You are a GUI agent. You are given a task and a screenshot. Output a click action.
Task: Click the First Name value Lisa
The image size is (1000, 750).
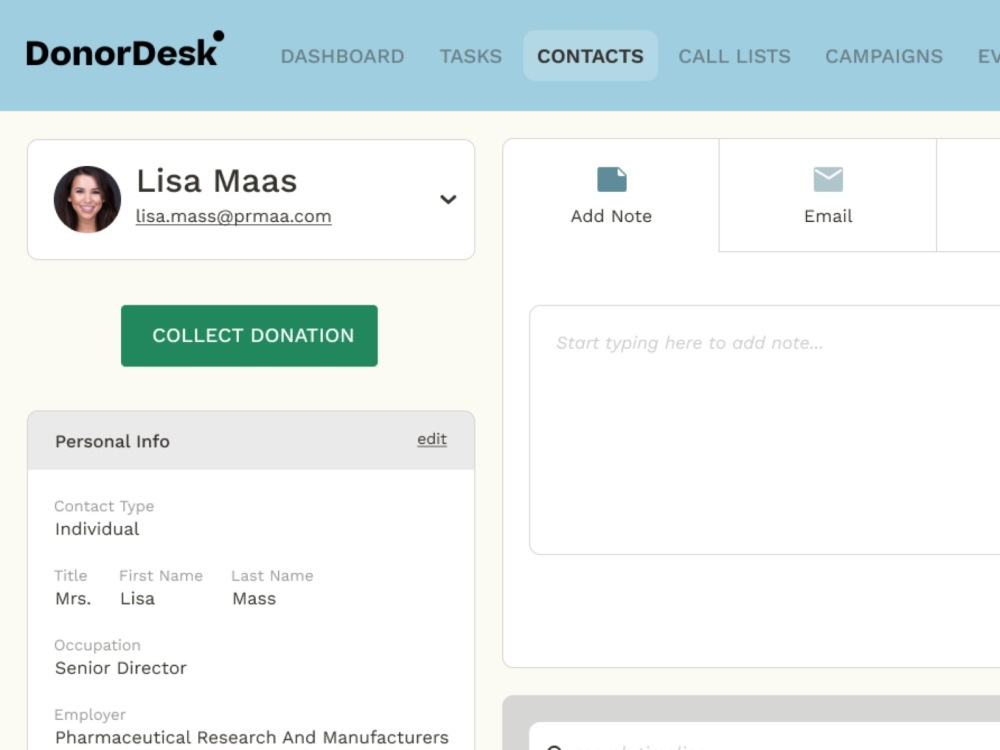point(137,598)
